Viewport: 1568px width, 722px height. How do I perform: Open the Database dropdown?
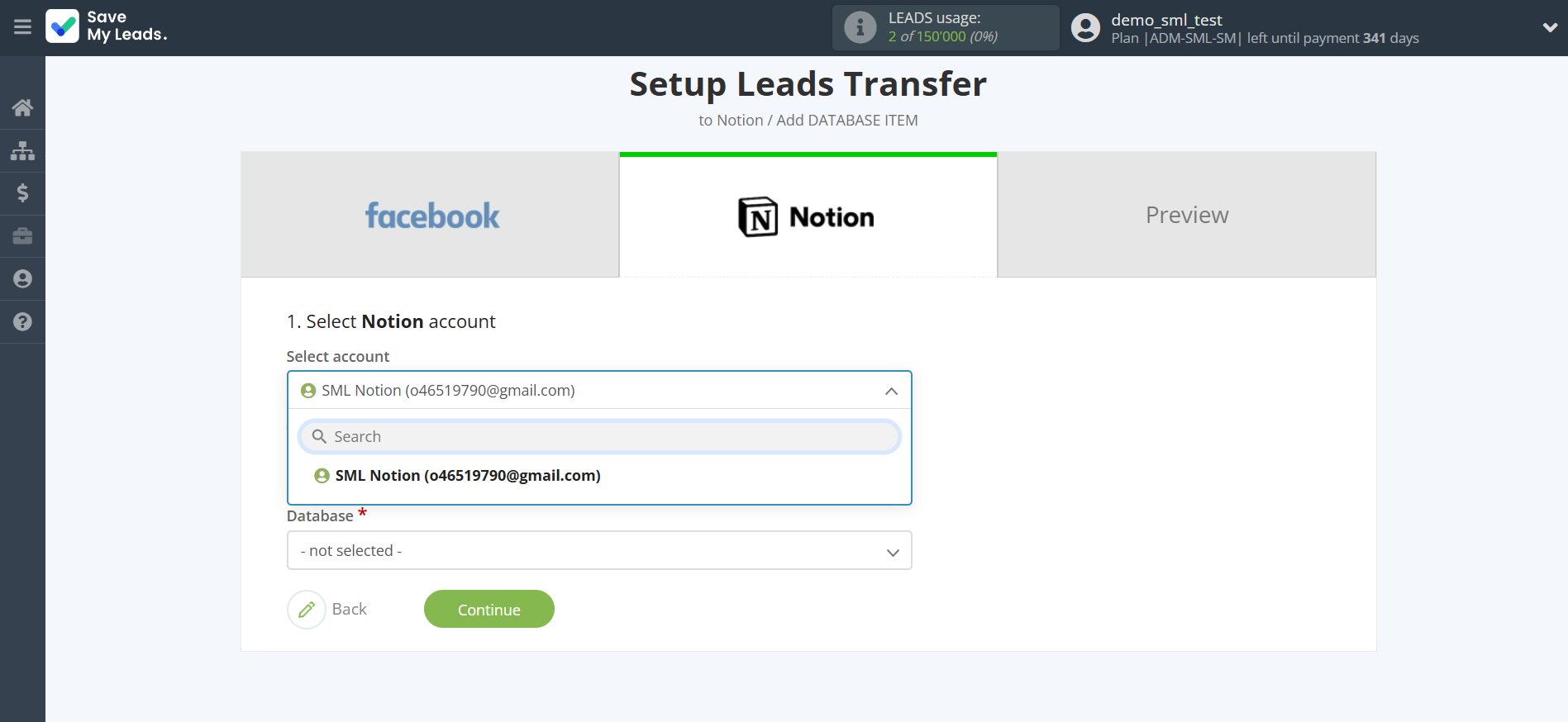coord(599,551)
